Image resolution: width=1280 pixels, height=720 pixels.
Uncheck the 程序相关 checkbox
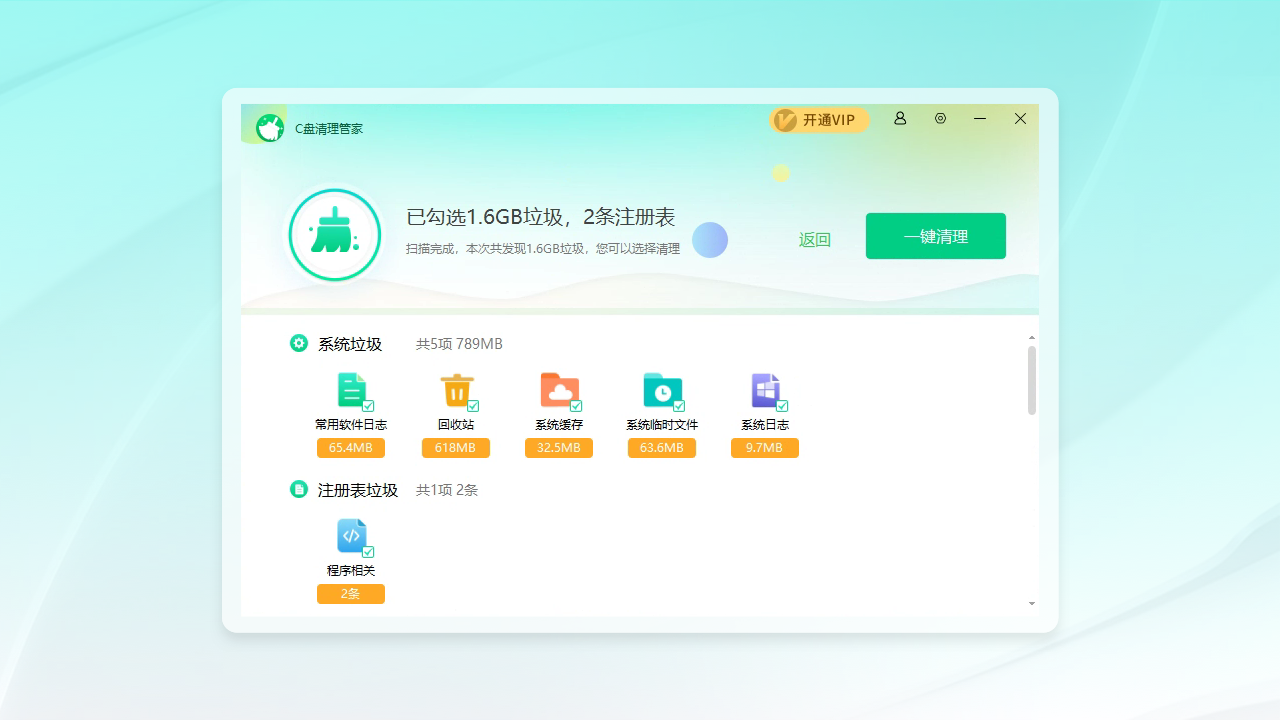368,551
